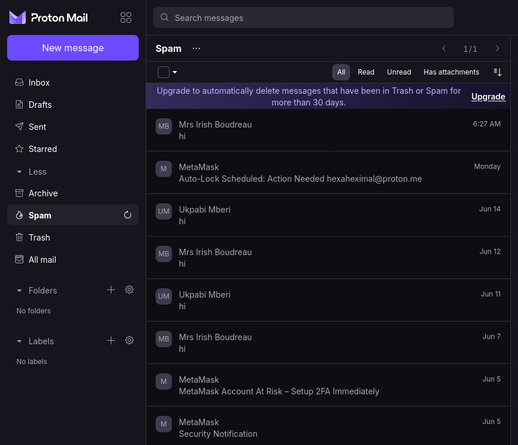Open the Proton apps grid icon

pos(126,18)
